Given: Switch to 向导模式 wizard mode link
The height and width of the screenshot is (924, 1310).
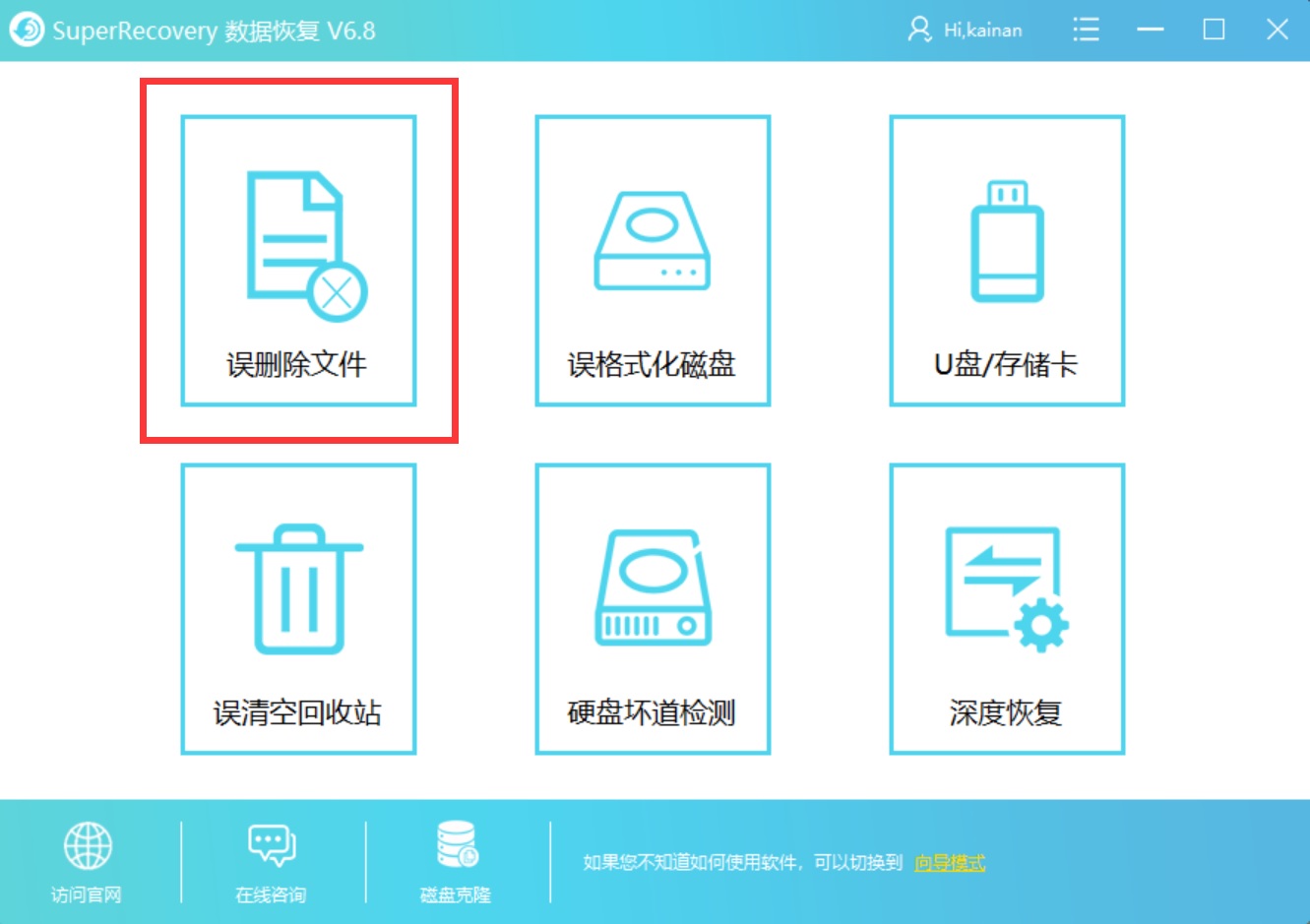Looking at the screenshot, I should (x=950, y=863).
